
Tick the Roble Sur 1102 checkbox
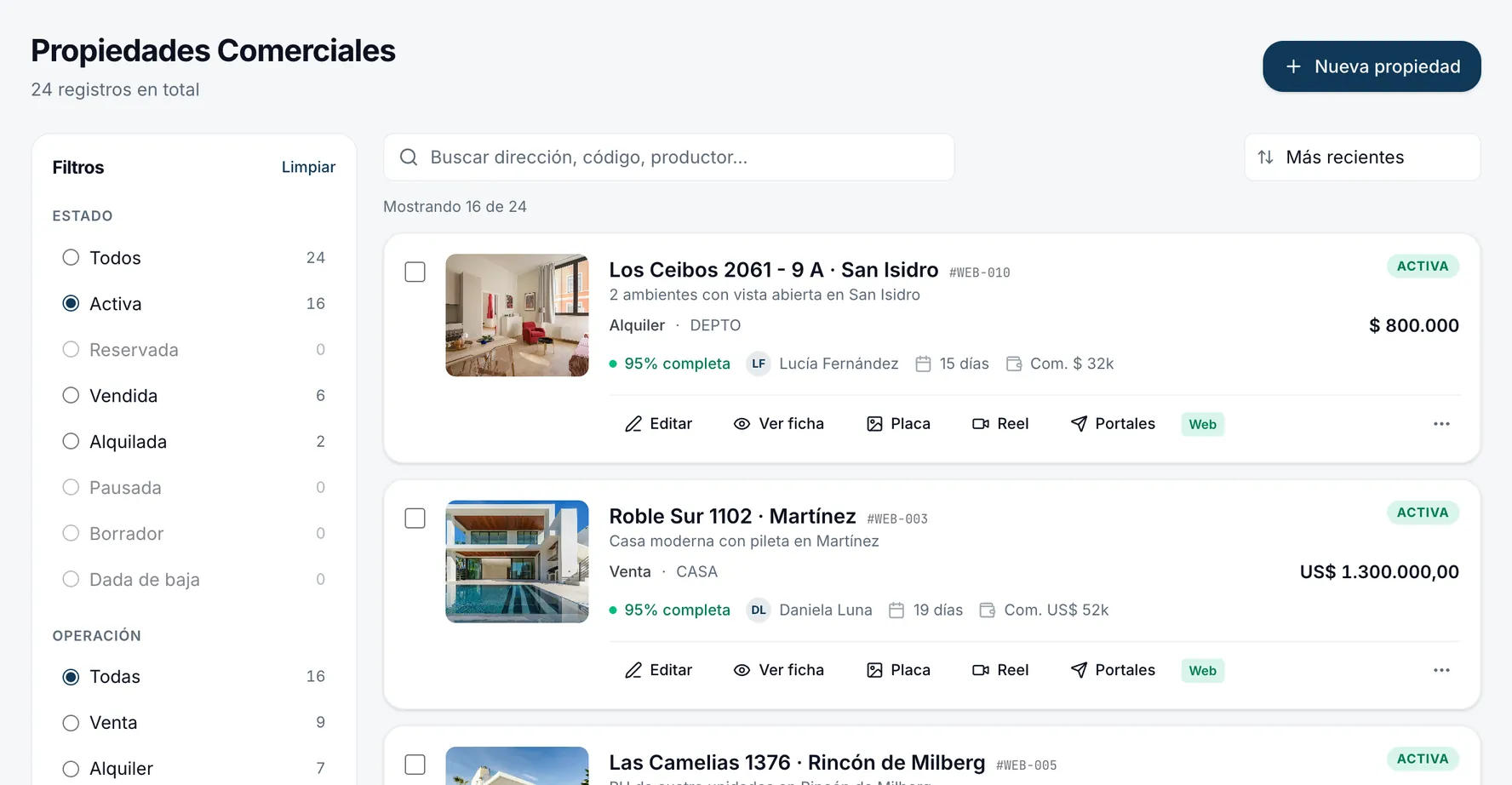point(415,519)
